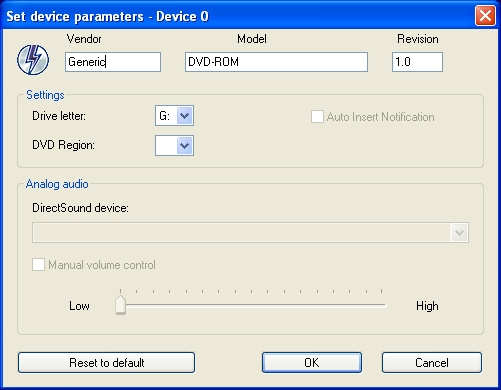Click into the Vendor field containing Generic

[x=113, y=62]
